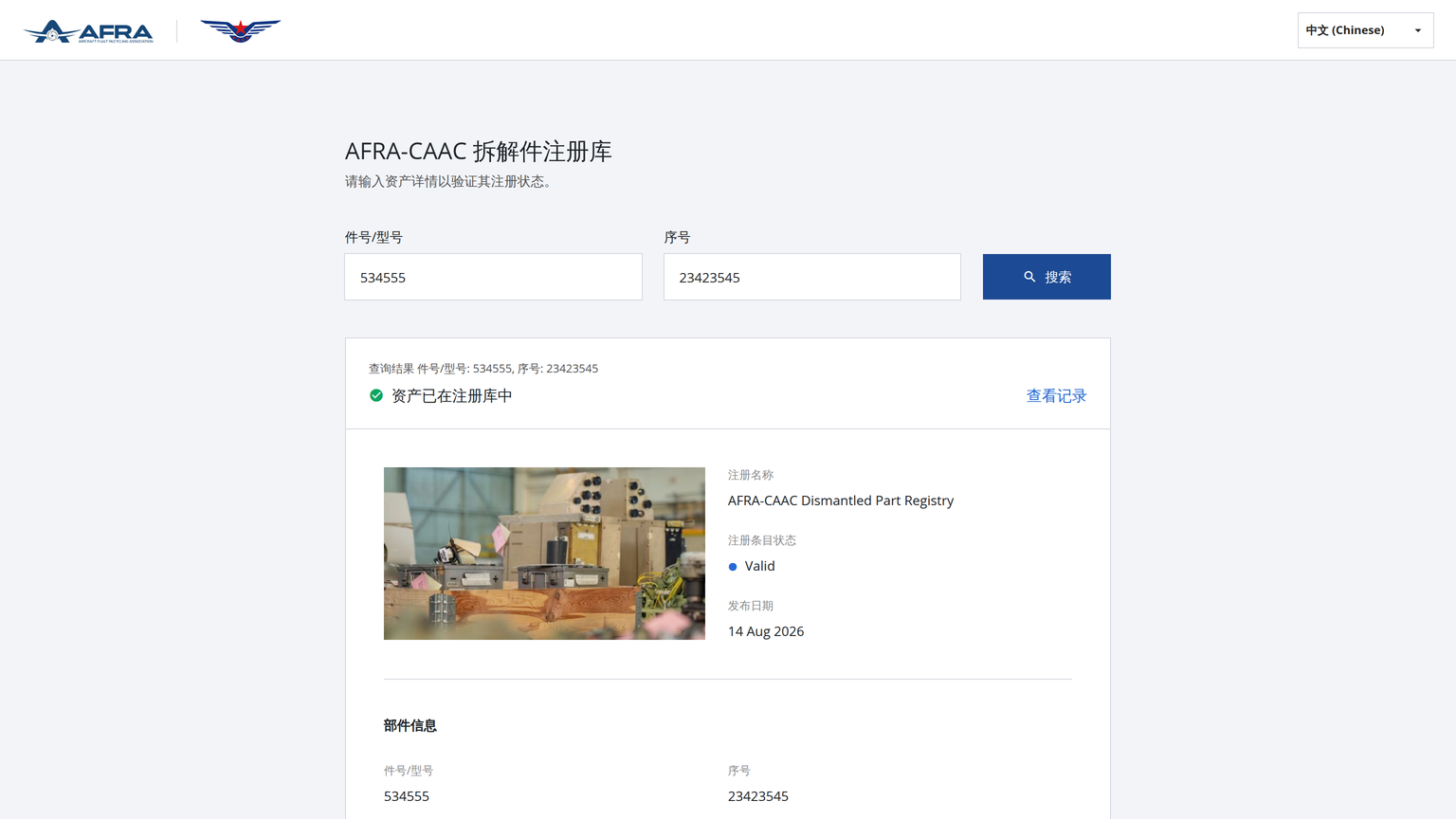Click the 资产已在注册库中 status text
Screen dimensions: 1456x819
(451, 396)
